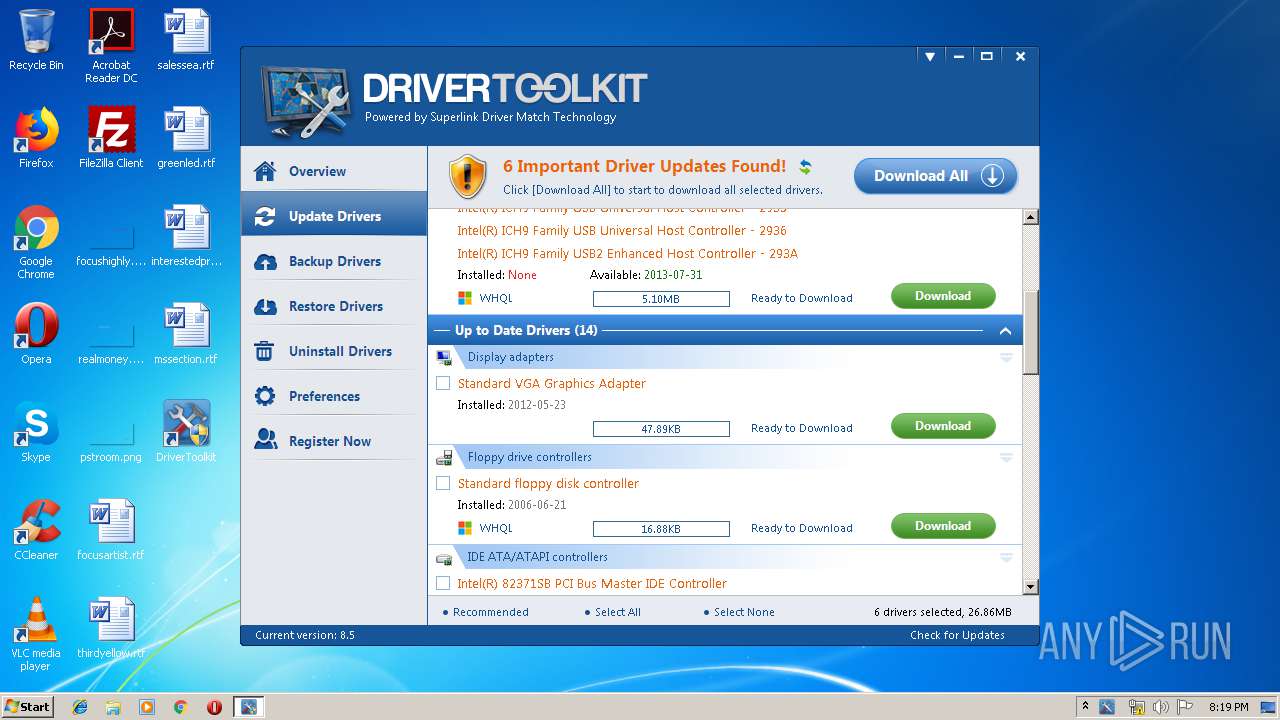Click the driver list scrollbar thumb
This screenshot has height=720, width=1280.
point(1031,332)
